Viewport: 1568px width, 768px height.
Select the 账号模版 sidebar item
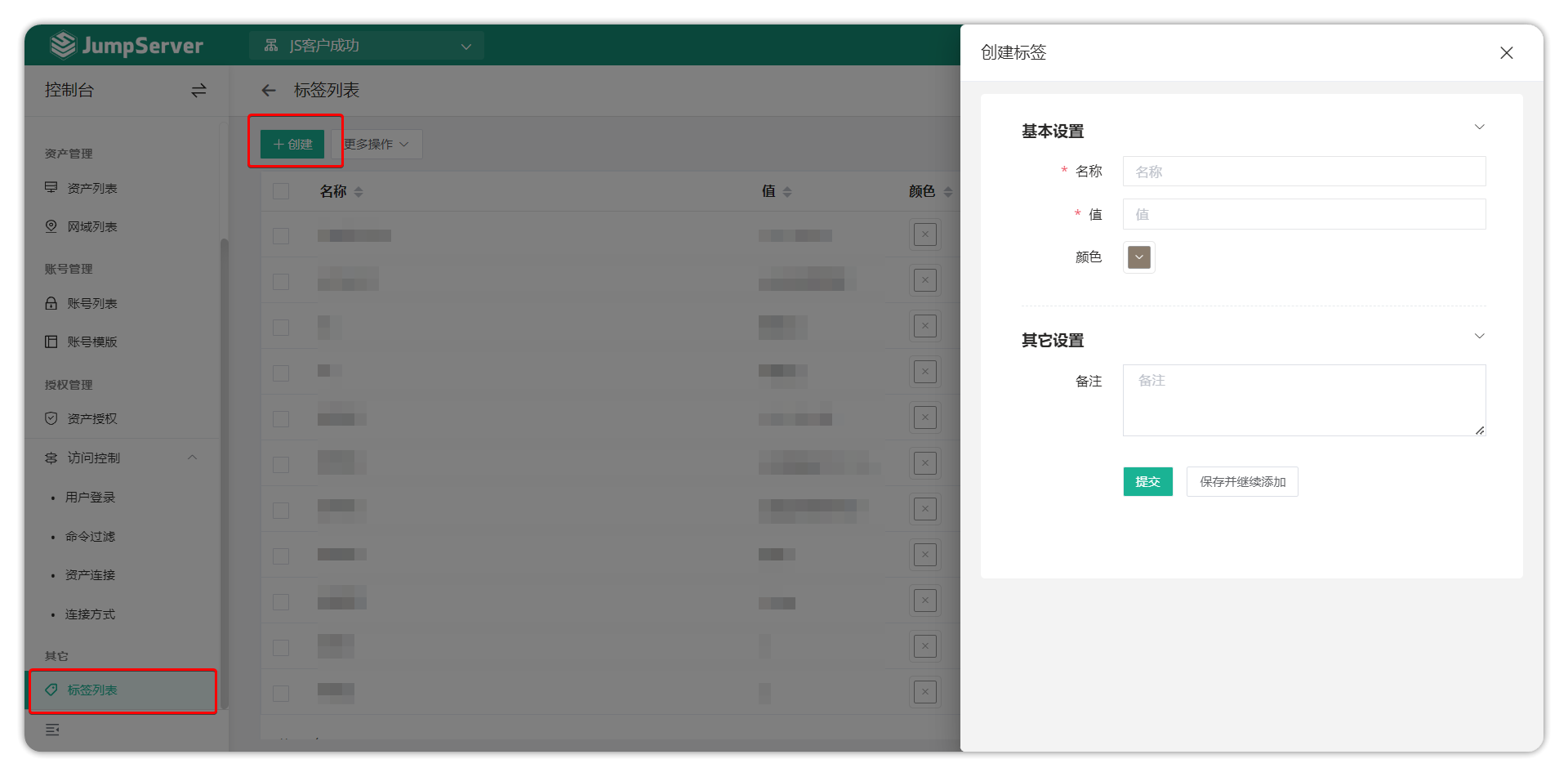(91, 342)
